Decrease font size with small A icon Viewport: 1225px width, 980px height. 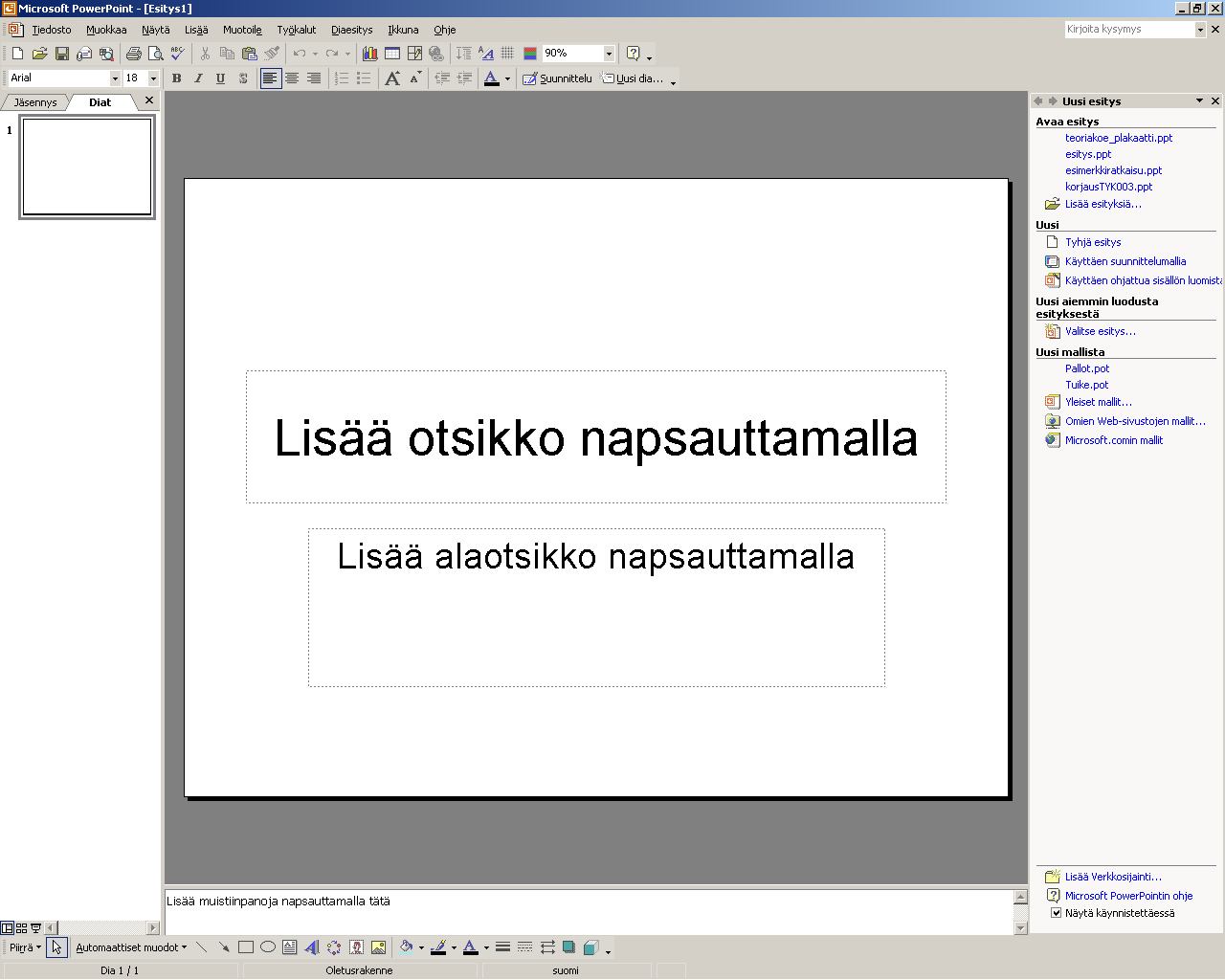(414, 78)
